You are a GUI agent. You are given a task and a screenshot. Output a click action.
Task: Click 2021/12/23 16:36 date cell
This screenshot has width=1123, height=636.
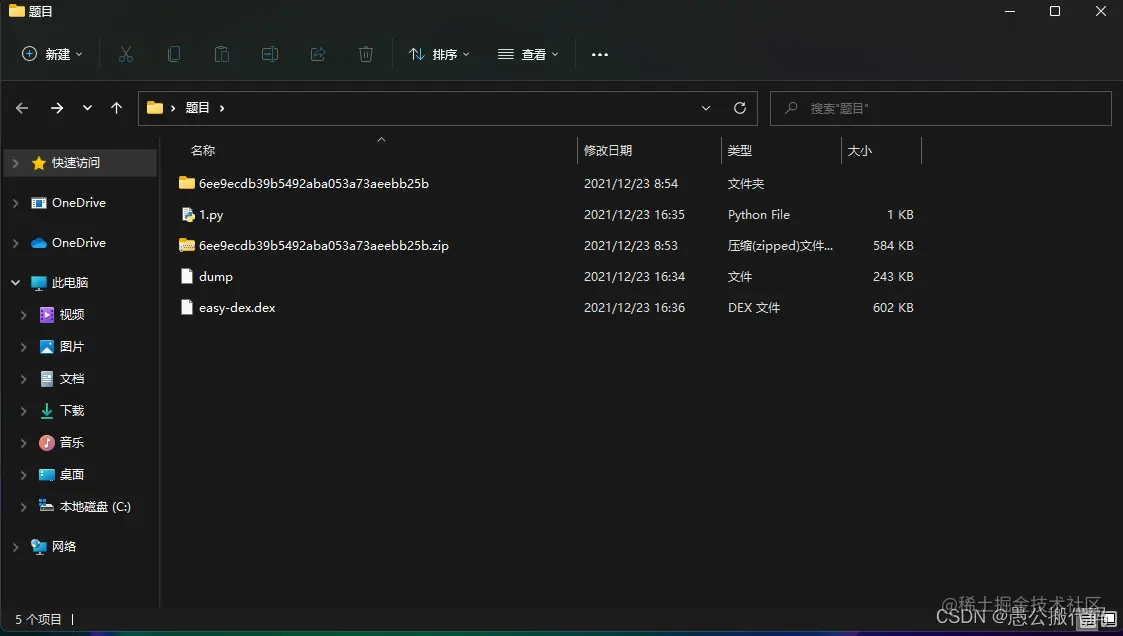click(x=635, y=308)
